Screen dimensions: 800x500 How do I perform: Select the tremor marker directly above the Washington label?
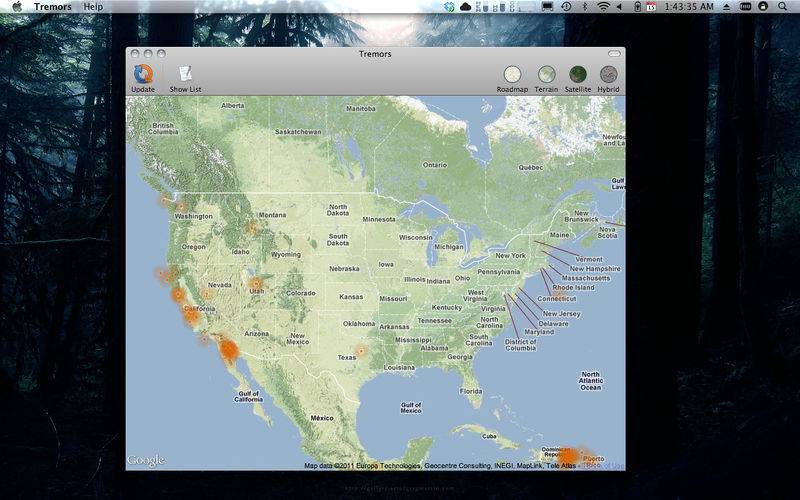[181, 207]
